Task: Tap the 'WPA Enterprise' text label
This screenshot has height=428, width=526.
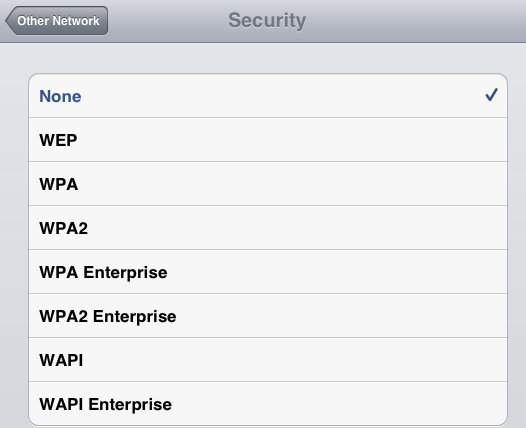Action: pyautogui.click(x=103, y=273)
